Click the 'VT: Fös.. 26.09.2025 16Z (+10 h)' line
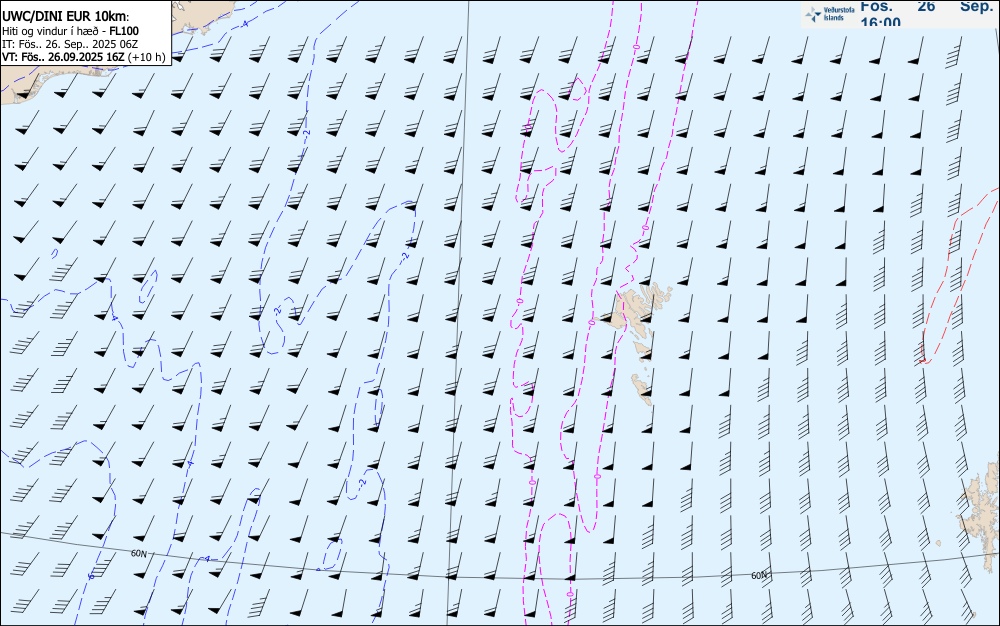The image size is (1000, 626). 84,57
